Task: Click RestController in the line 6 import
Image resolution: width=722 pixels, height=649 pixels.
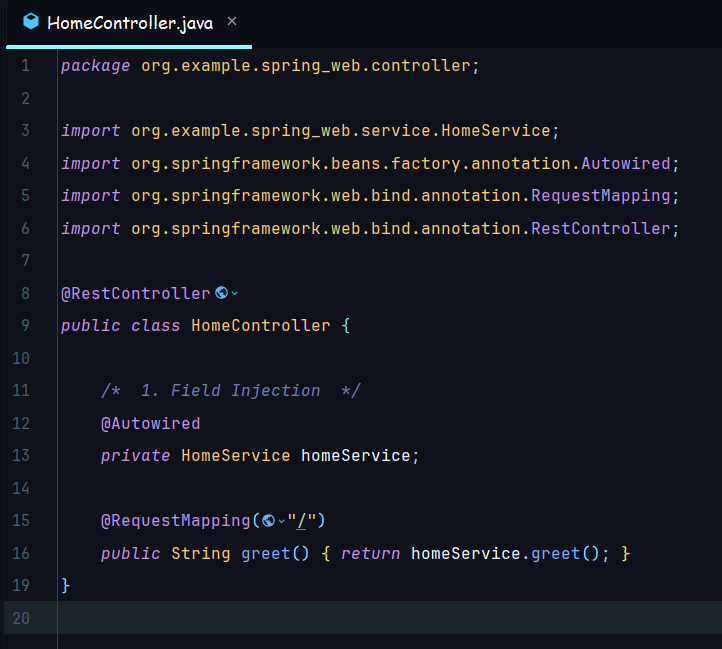Action: click(601, 228)
